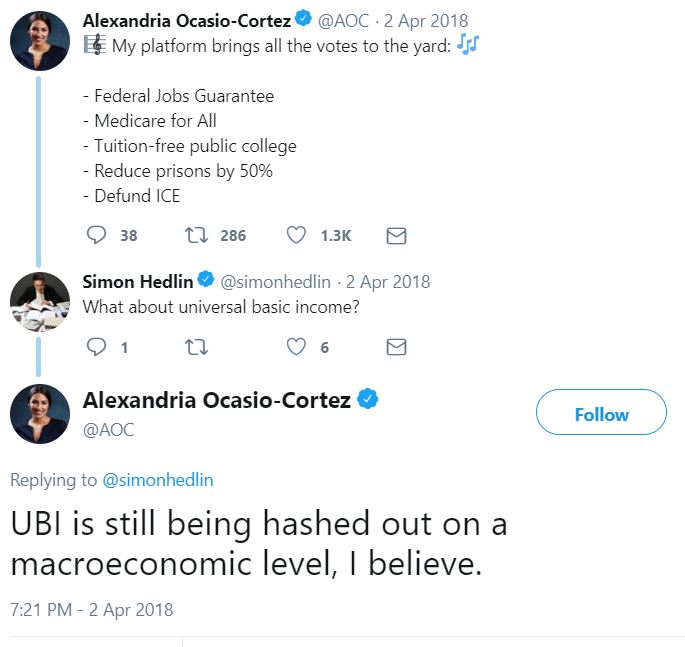Open Alexandria Ocasio-Cortez name on top tweet
Image resolution: width=685 pixels, height=647 pixels.
pyautogui.click(x=187, y=21)
